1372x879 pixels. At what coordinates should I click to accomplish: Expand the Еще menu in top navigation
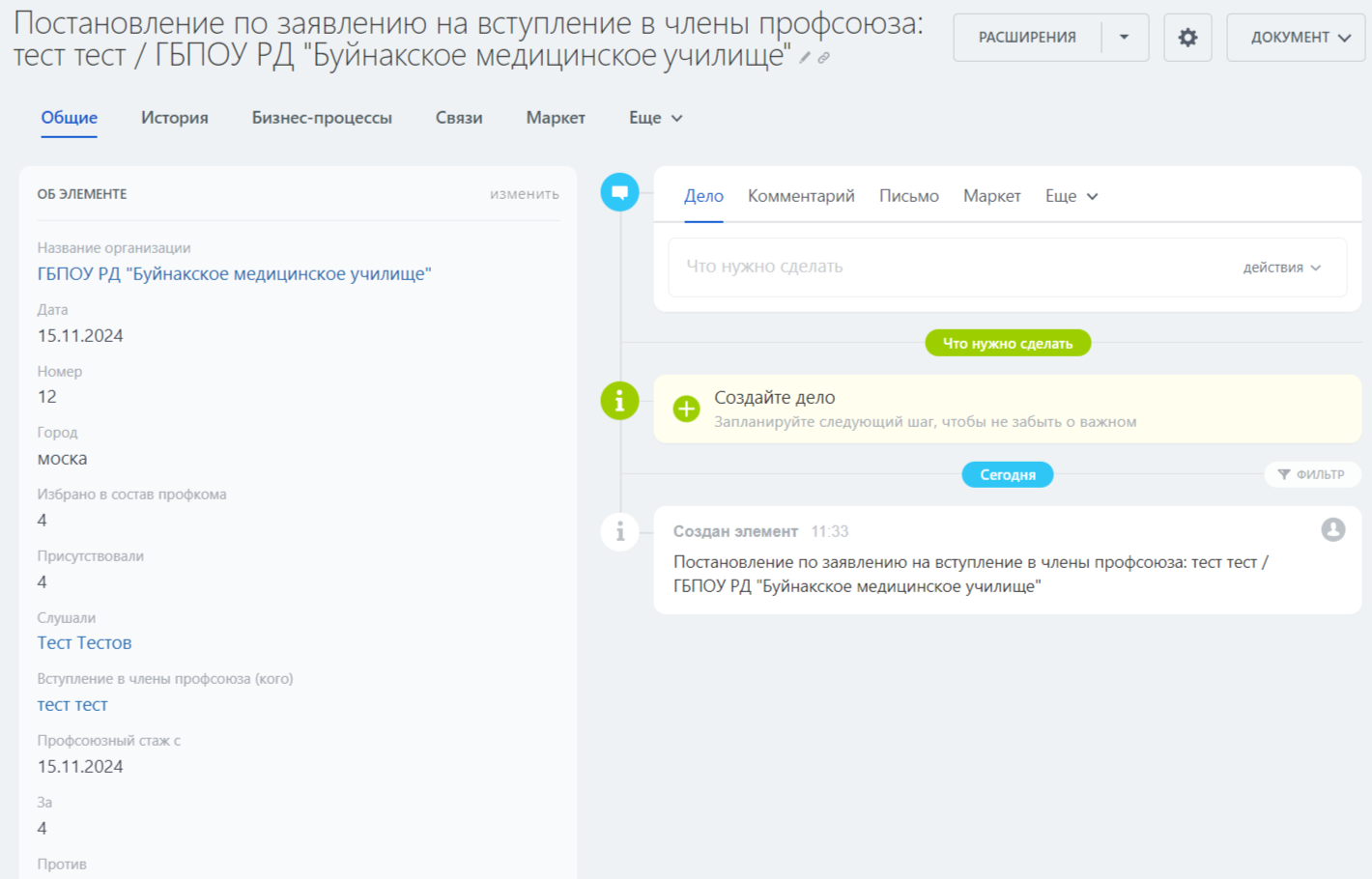(655, 118)
